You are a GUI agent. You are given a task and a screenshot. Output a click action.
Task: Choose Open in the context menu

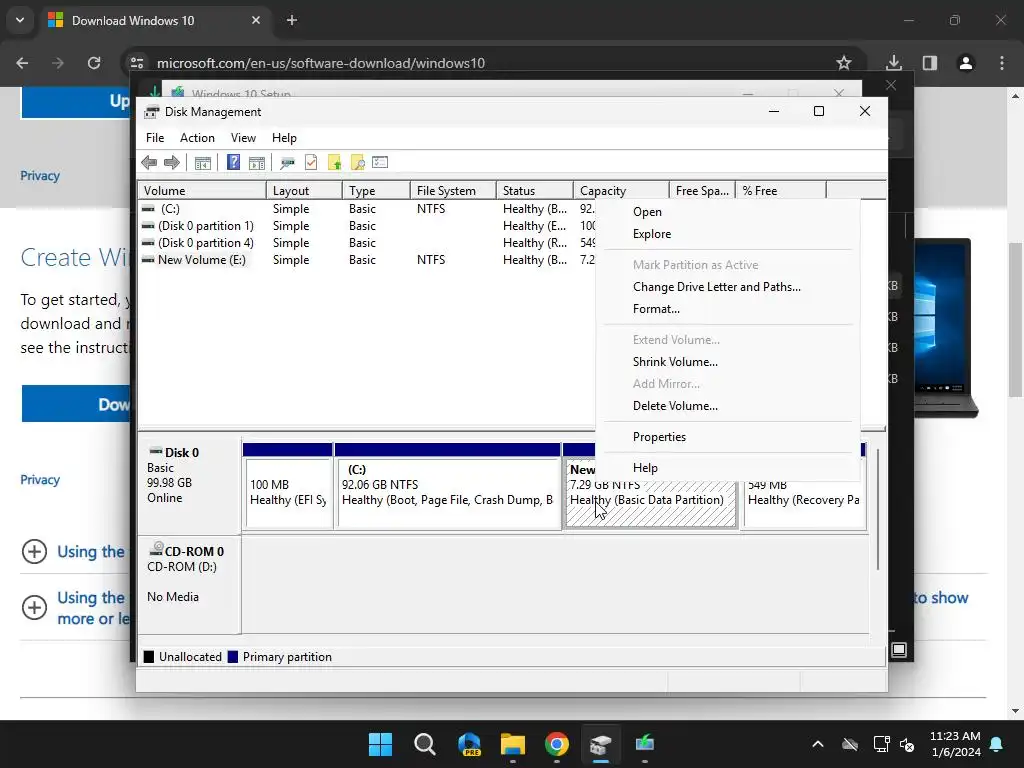click(x=728, y=212)
